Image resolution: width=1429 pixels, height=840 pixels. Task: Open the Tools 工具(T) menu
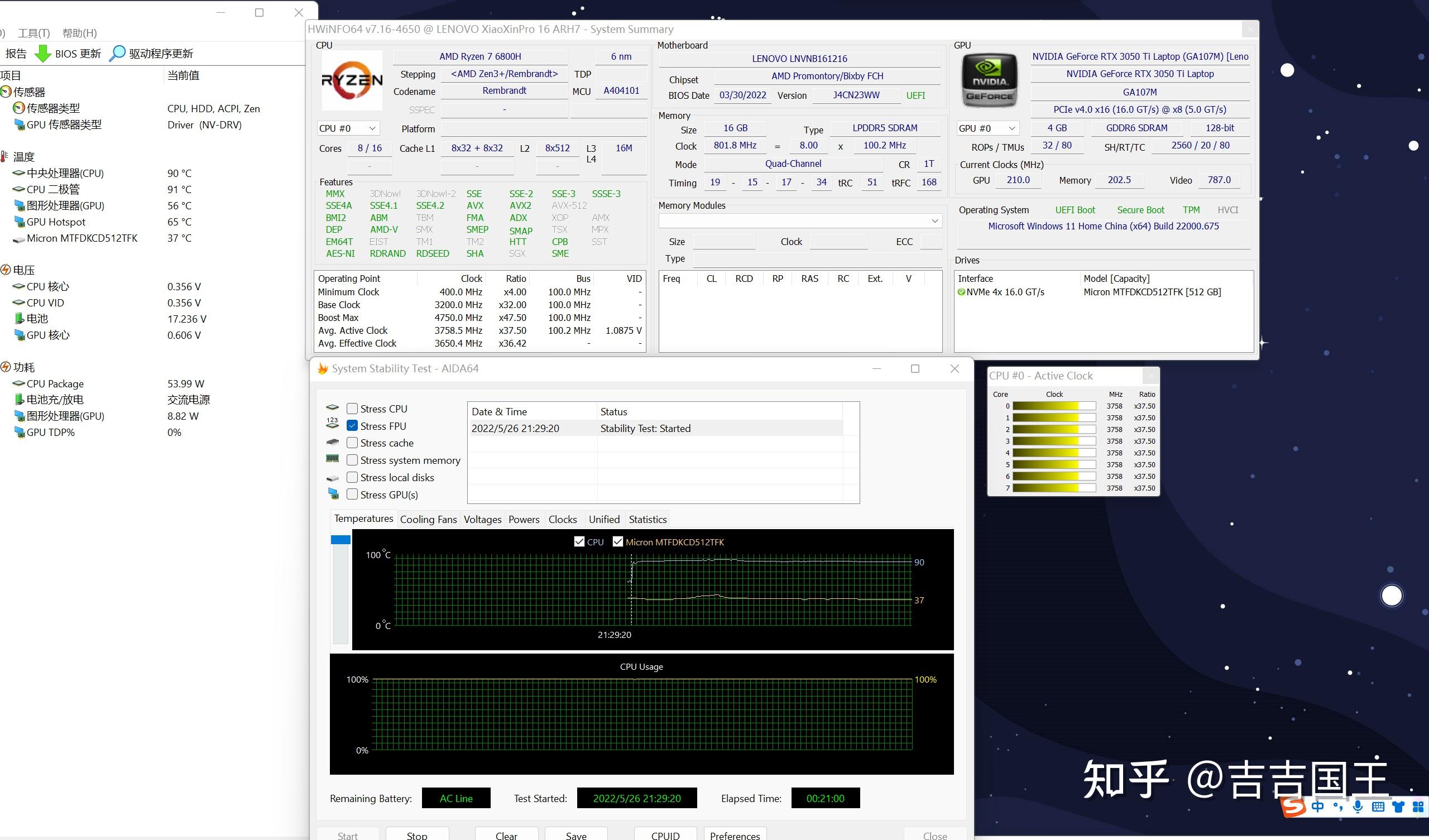click(34, 33)
